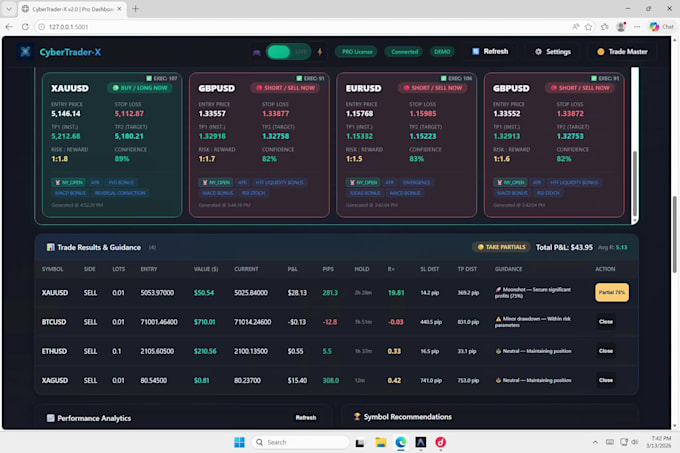Click the DIVERGENCE tag on EURUSD card
The height and width of the screenshot is (453, 680).
417,183
